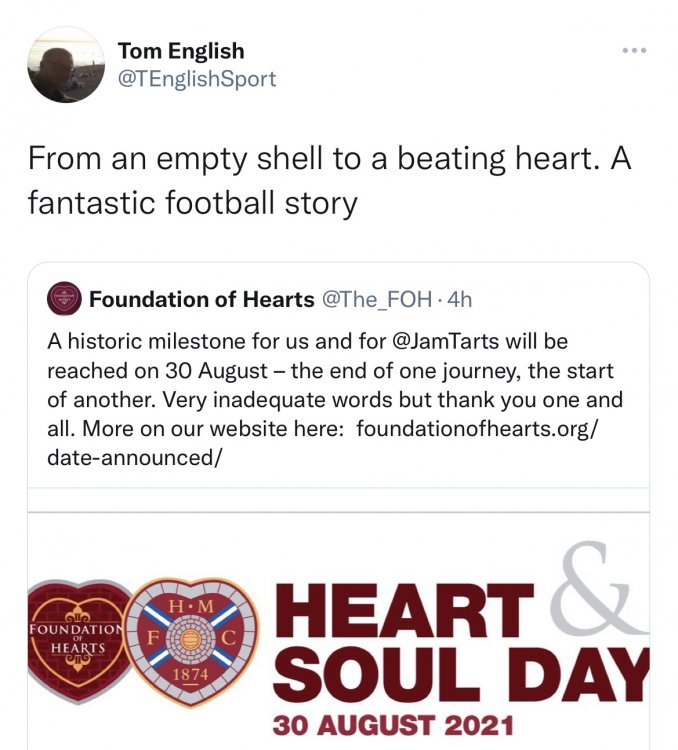The height and width of the screenshot is (750, 678).
Task: Click the Foundation of Hearts crest logo
Action: coord(79,641)
